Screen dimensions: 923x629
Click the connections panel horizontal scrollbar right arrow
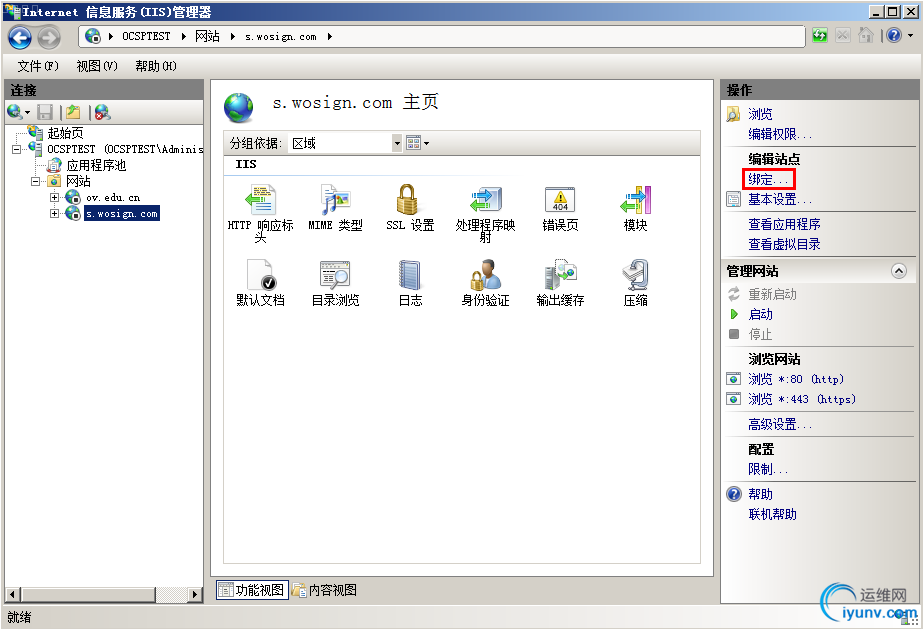195,594
